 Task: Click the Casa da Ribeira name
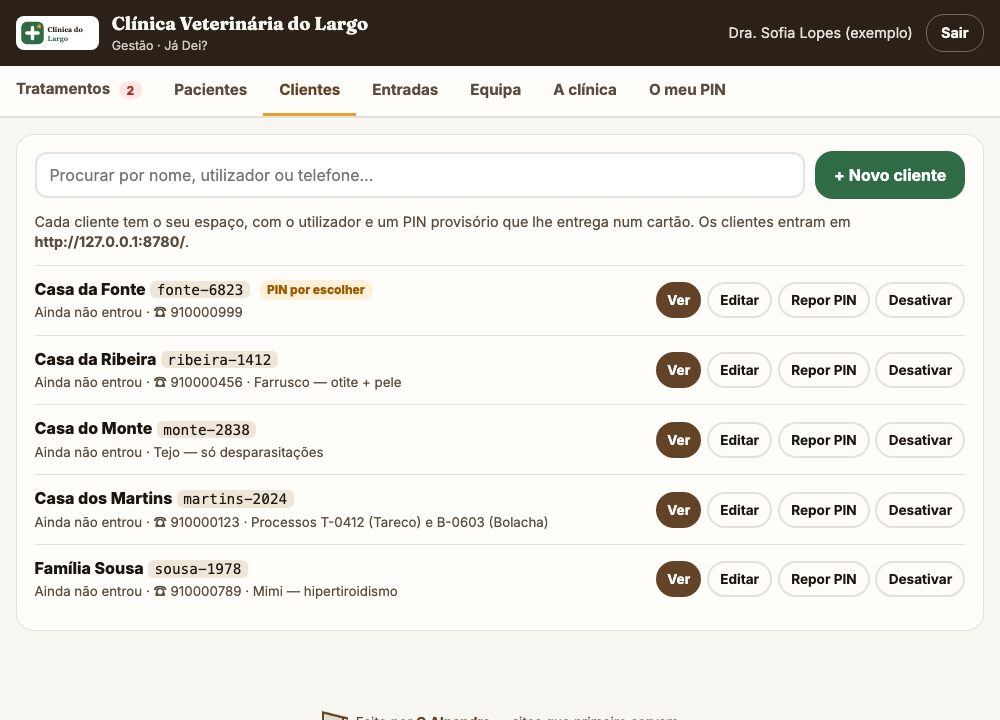[95, 360]
